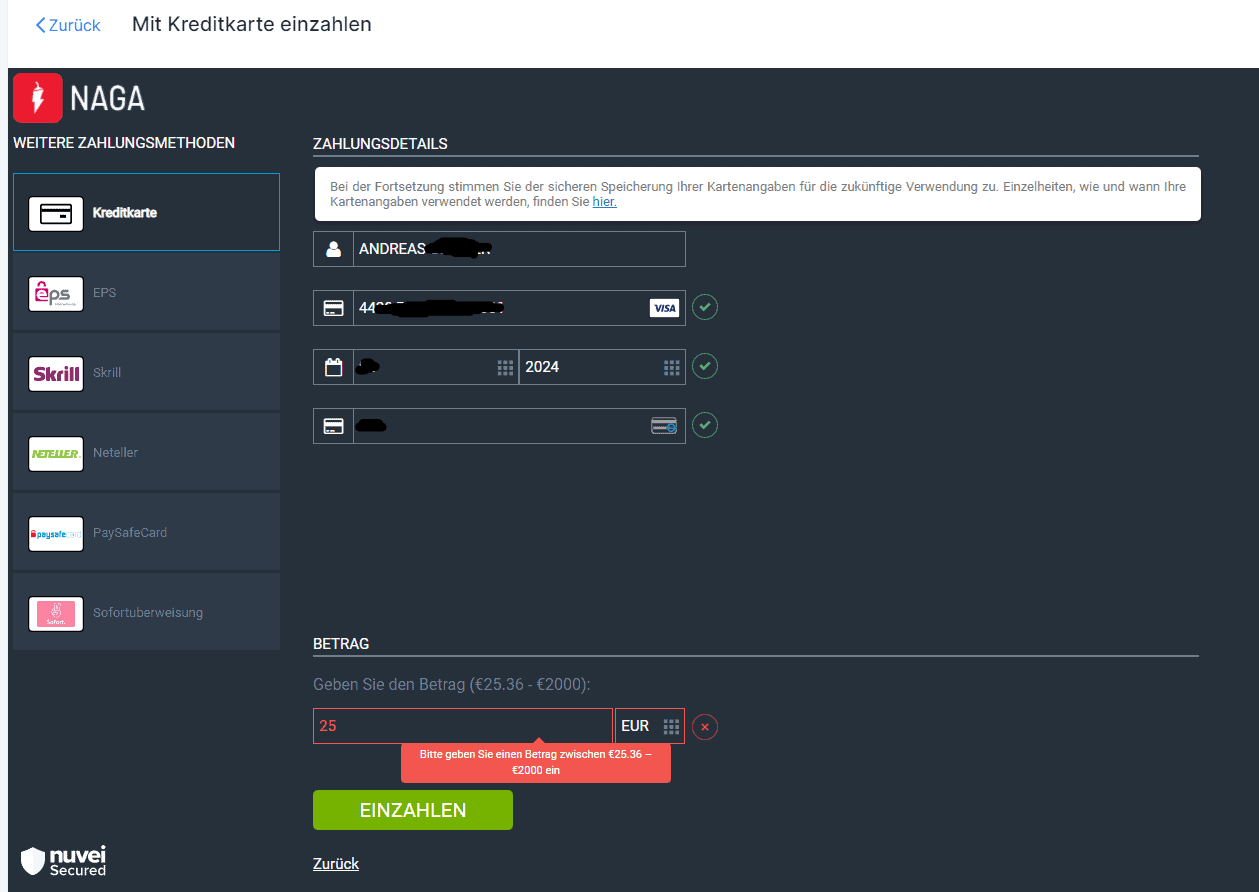1259x892 pixels.
Task: Open the expiry month dropdown
Action: (x=435, y=367)
